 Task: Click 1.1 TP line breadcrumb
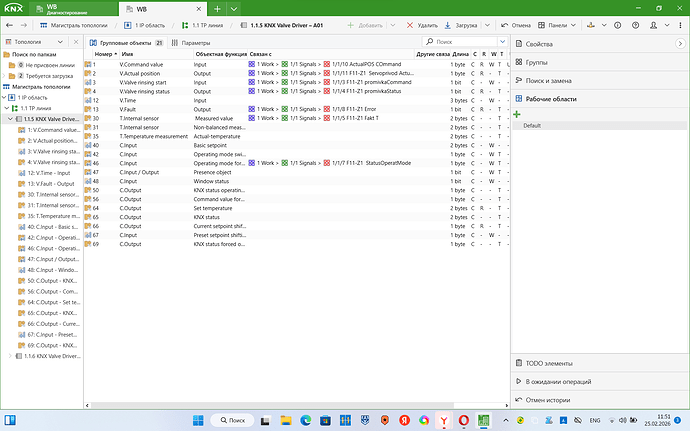203,26
